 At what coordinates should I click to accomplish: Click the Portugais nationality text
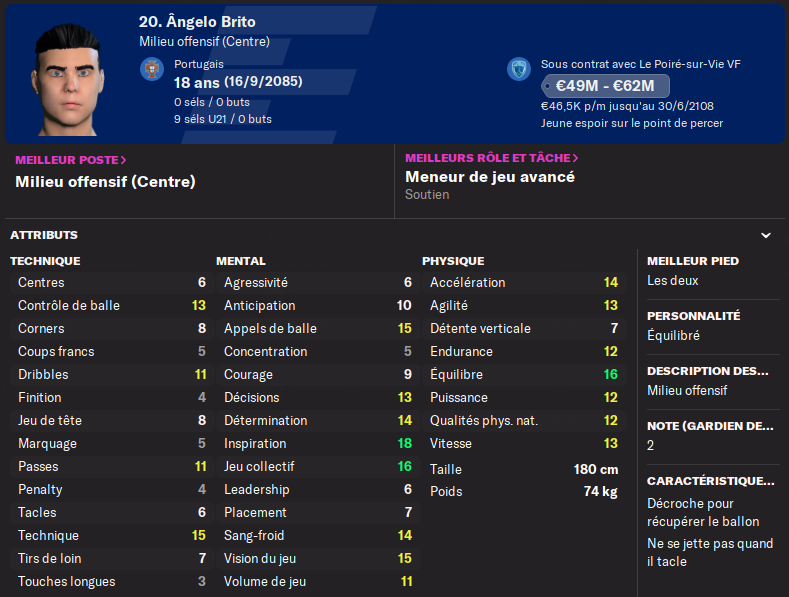tap(199, 64)
